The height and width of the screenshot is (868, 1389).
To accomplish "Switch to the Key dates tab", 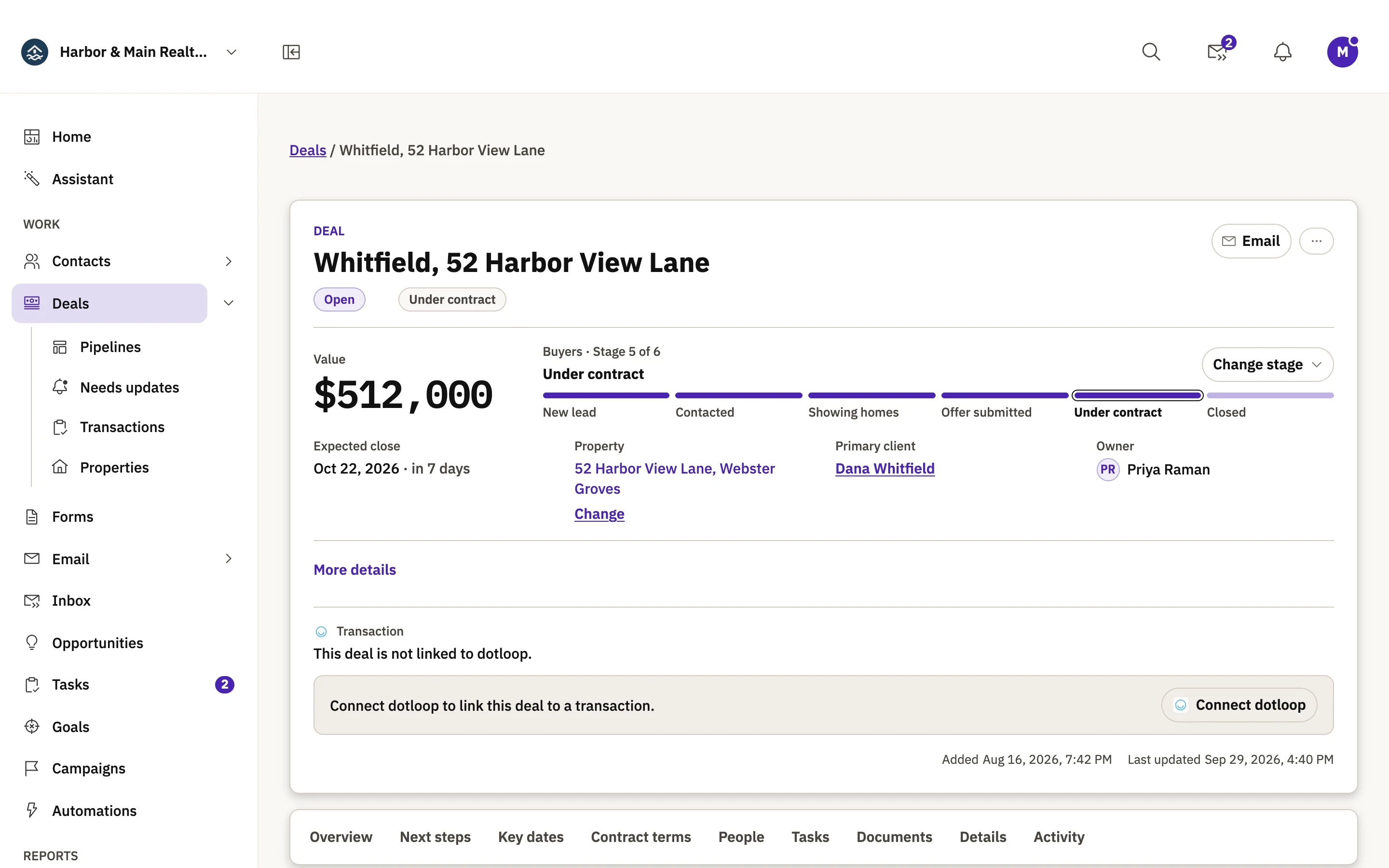I will (531, 837).
